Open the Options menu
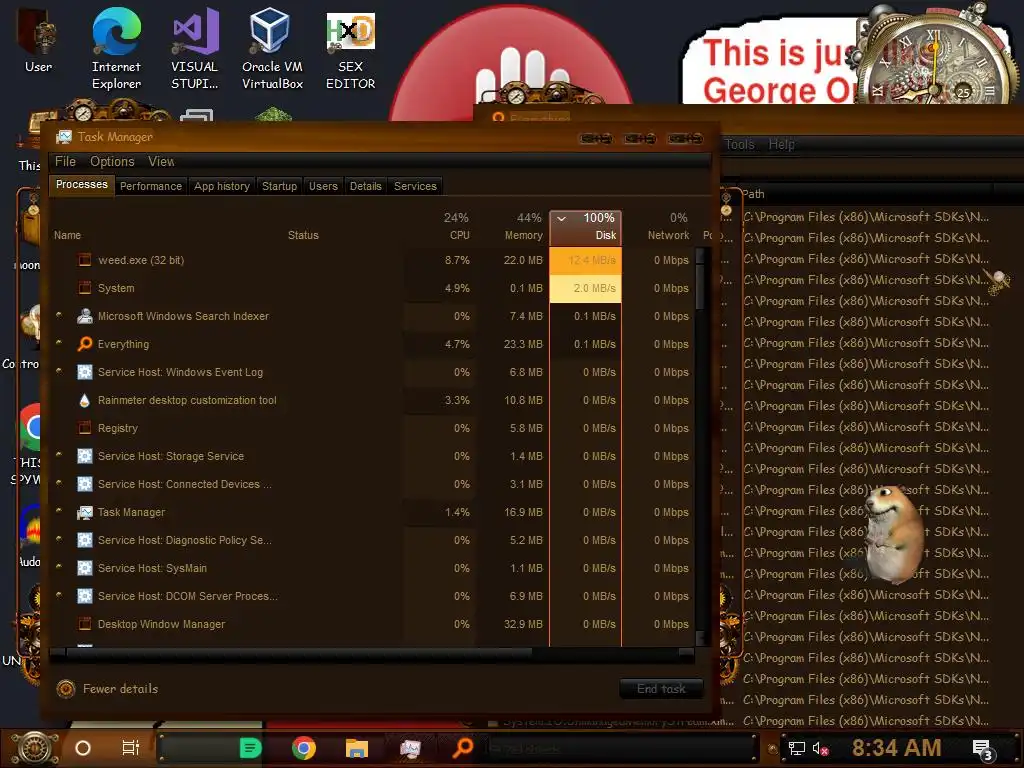Image resolution: width=1024 pixels, height=768 pixels. (112, 161)
